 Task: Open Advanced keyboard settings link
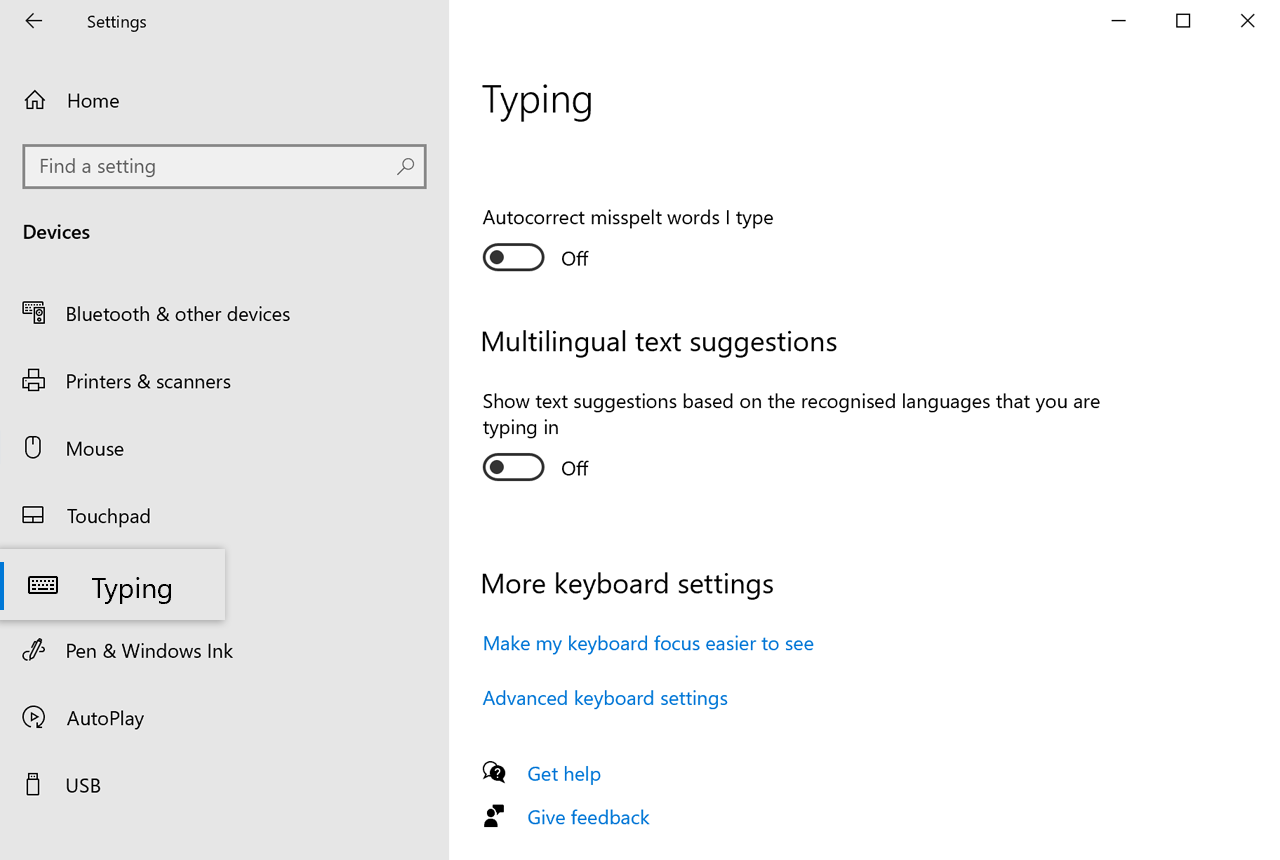(604, 698)
